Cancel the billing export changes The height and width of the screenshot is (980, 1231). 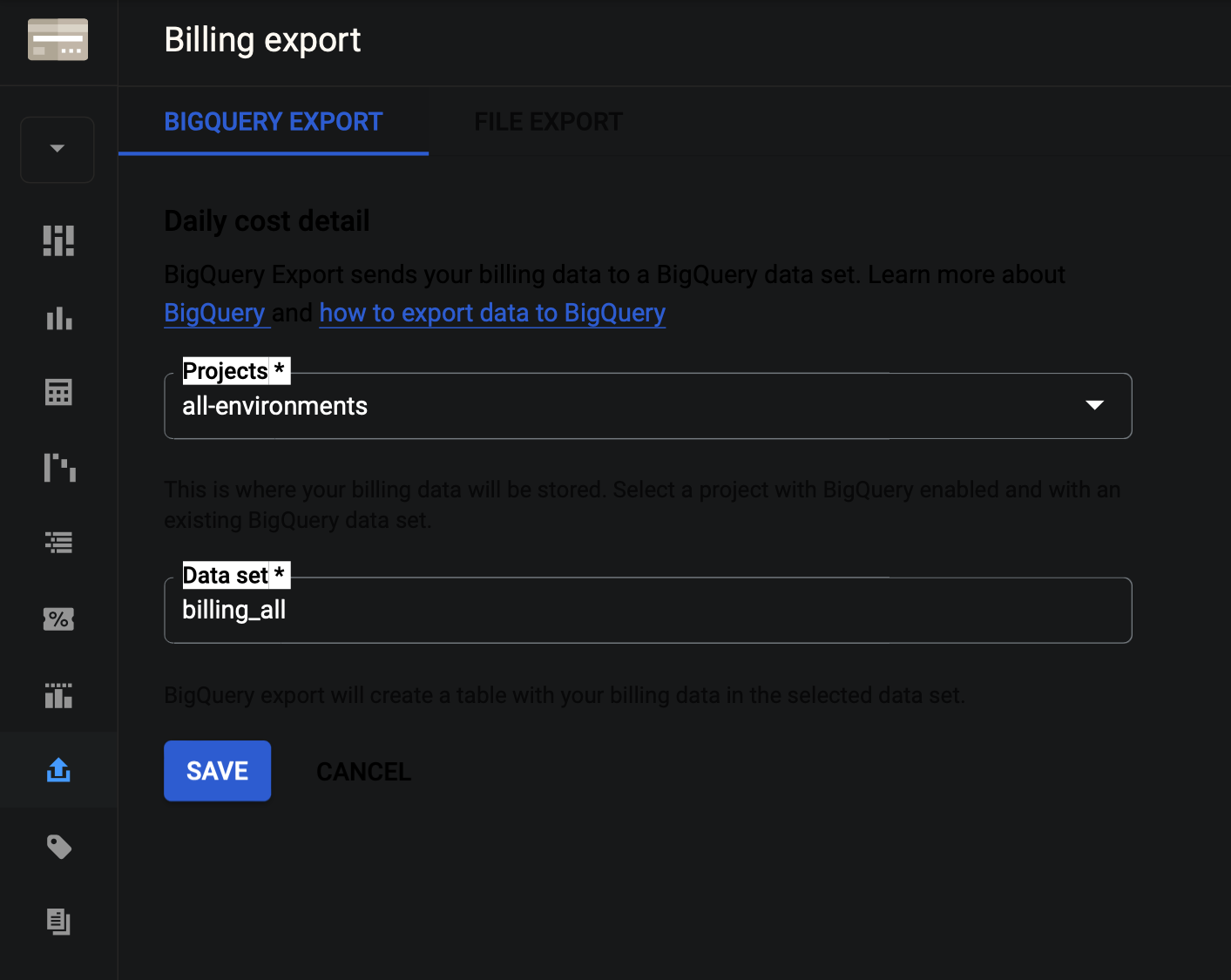pyautogui.click(x=364, y=771)
